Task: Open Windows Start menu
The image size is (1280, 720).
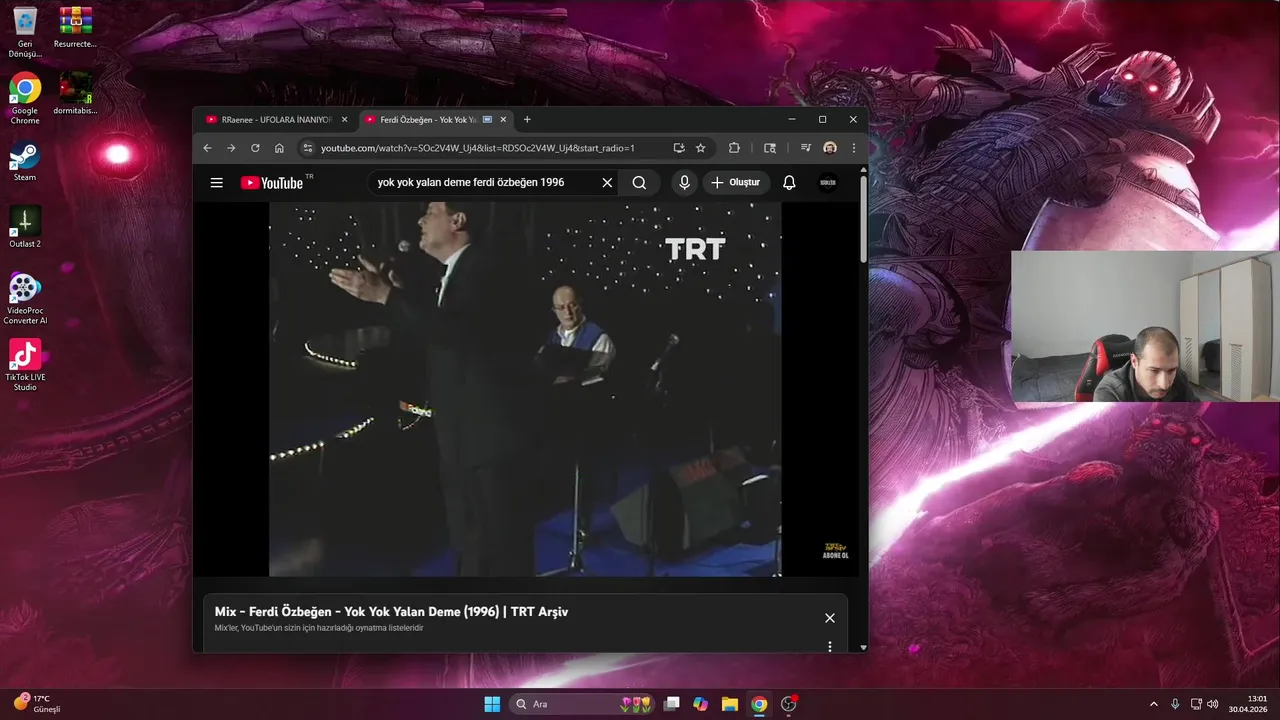Action: [492, 704]
